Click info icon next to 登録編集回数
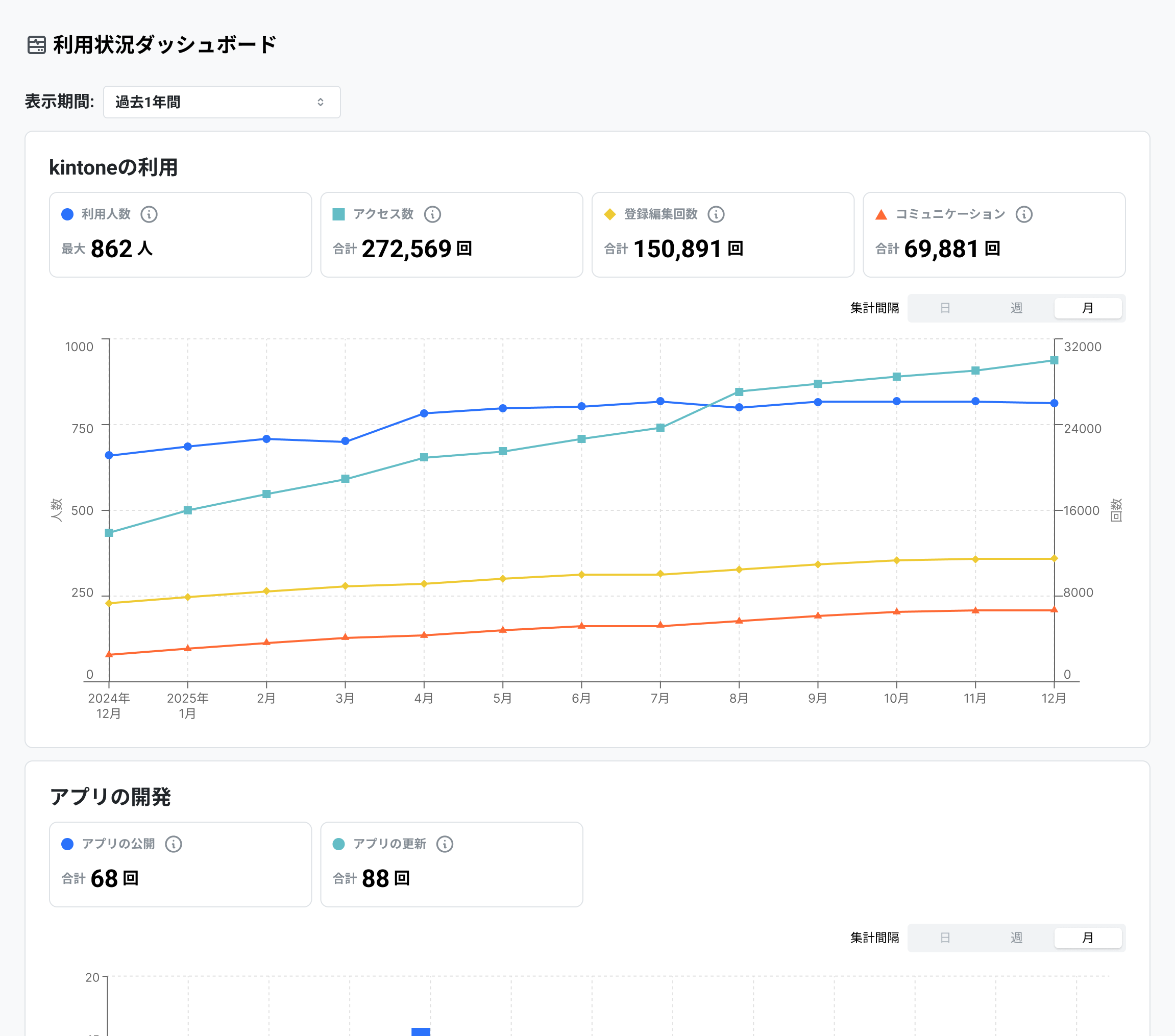The width and height of the screenshot is (1175, 1036). (716, 214)
